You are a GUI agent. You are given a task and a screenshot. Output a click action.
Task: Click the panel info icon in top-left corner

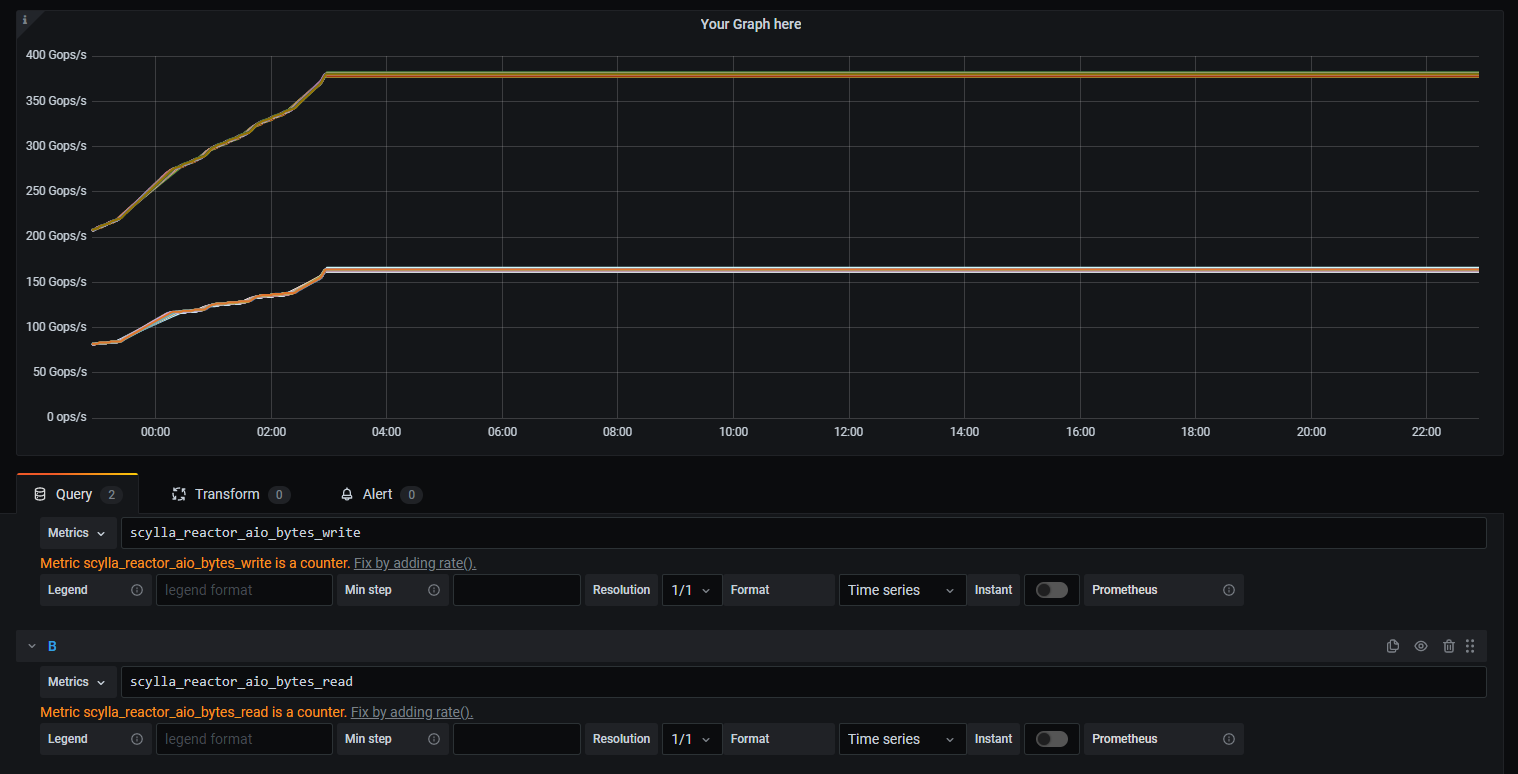tap(24, 18)
